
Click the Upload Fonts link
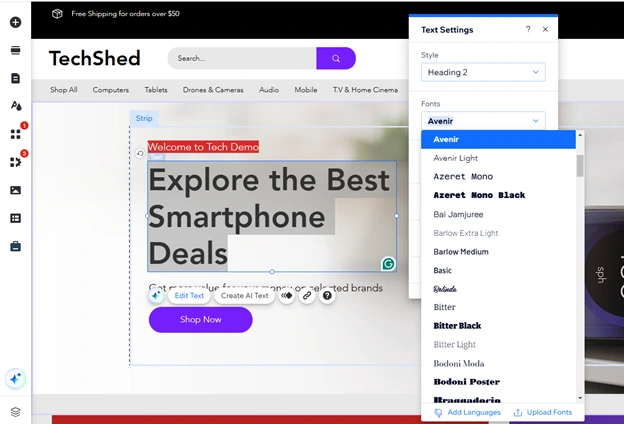[x=542, y=412]
